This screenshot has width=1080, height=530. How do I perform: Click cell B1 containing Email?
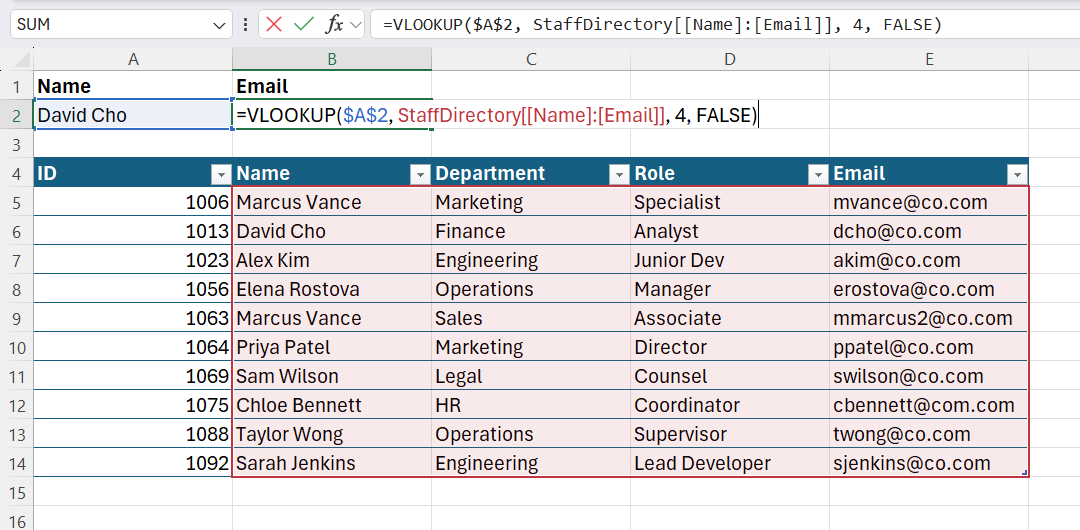click(x=332, y=86)
